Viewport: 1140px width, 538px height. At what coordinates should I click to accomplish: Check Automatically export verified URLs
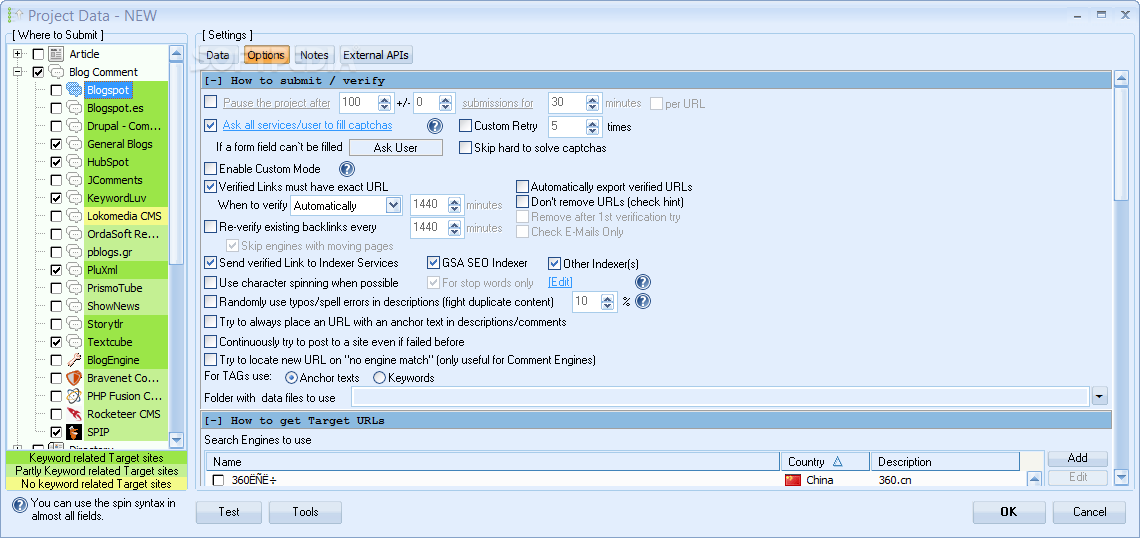[x=522, y=187]
